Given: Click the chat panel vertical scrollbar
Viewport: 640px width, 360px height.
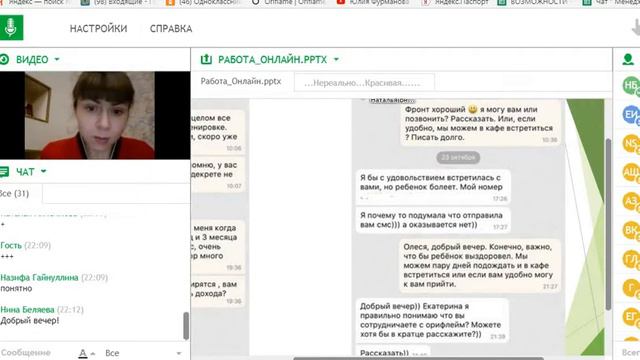Looking at the screenshot, I should 186,326.
